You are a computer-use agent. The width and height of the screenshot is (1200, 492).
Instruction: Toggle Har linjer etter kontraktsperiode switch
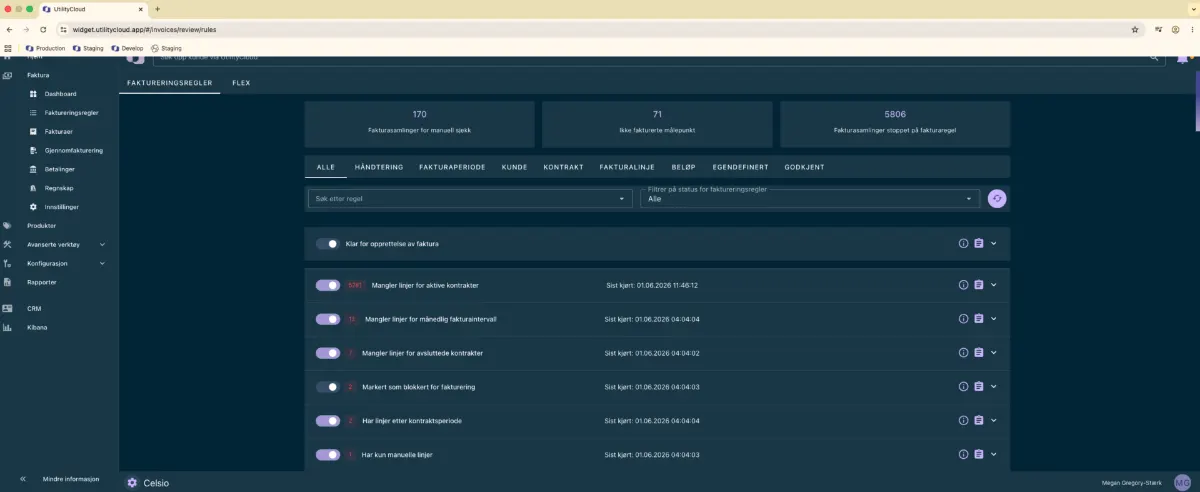coord(328,421)
